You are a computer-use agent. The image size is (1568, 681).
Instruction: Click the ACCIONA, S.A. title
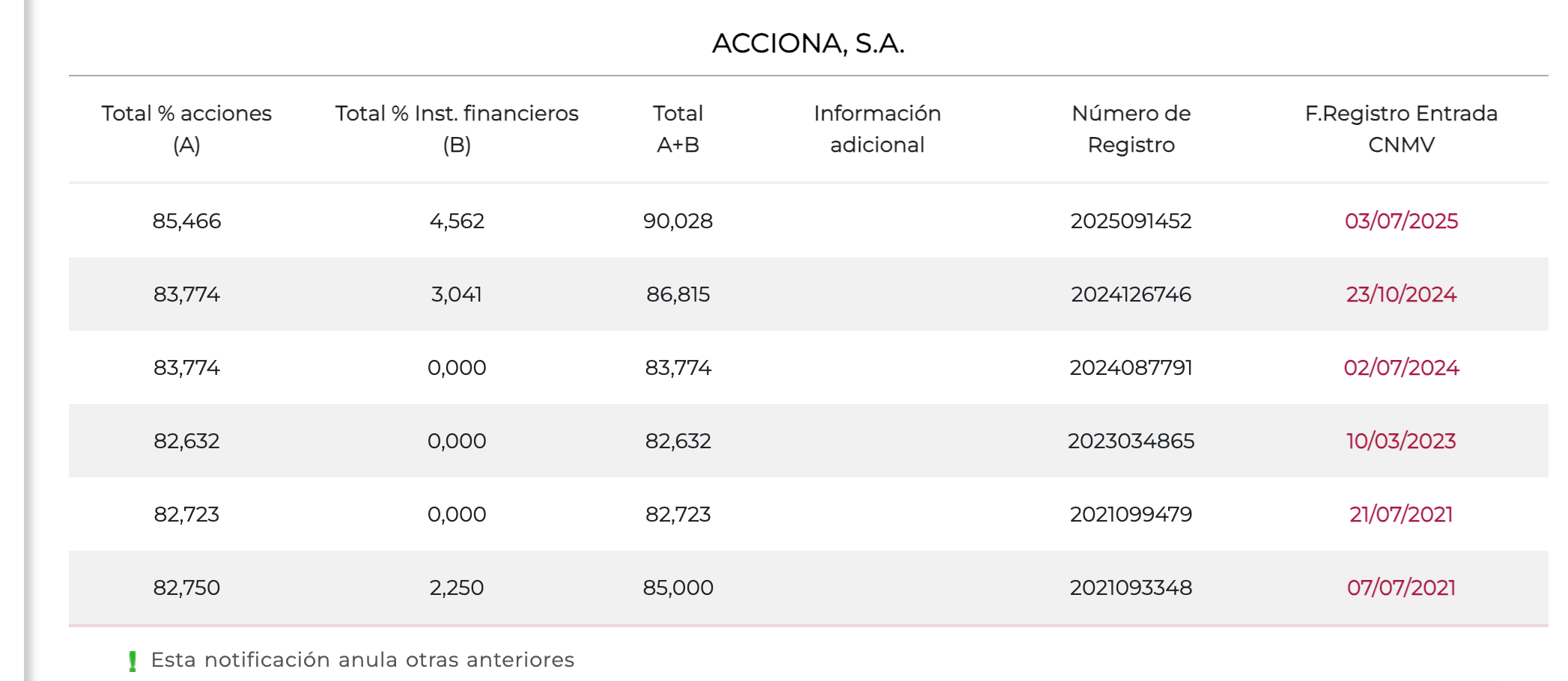pos(808,43)
